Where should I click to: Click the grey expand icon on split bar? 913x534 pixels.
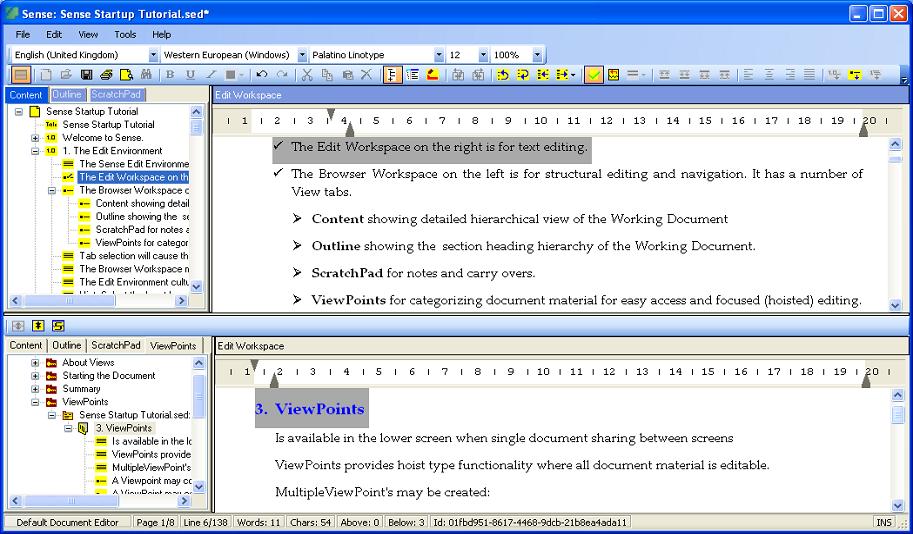tap(18, 326)
